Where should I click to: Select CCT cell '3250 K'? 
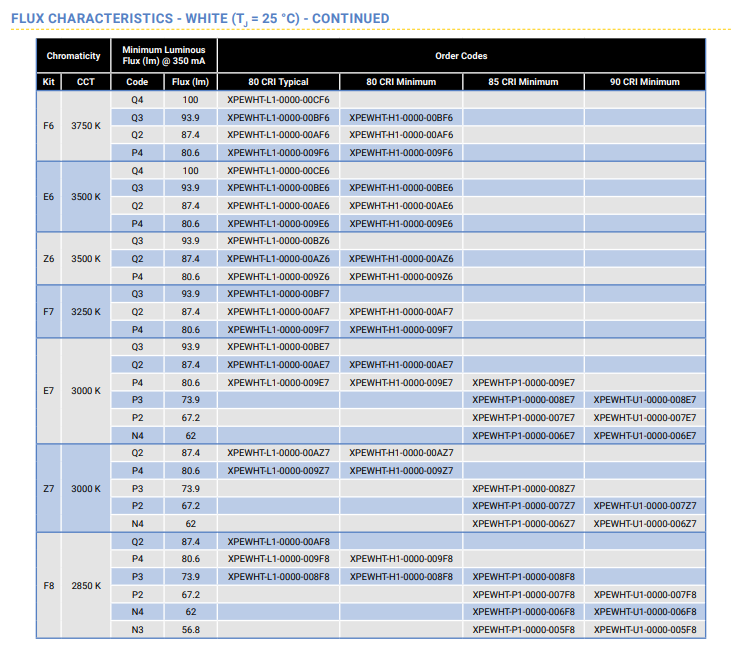click(x=86, y=312)
